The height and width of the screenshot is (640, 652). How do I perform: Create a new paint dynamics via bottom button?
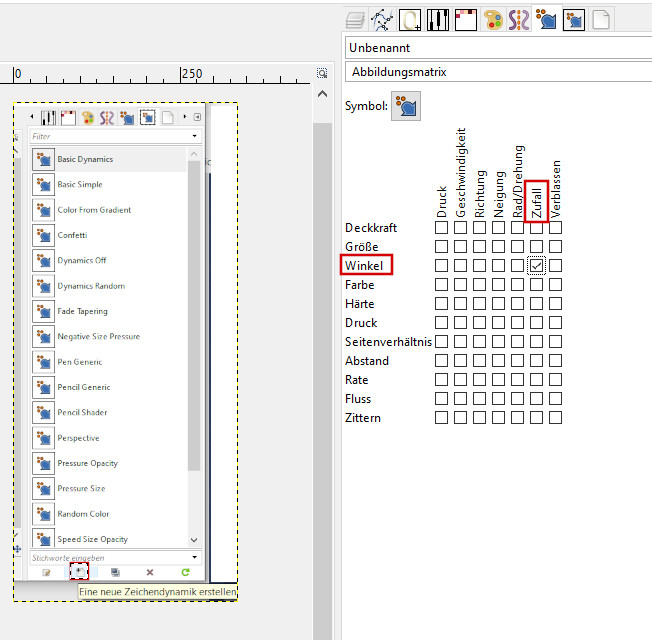point(80,571)
